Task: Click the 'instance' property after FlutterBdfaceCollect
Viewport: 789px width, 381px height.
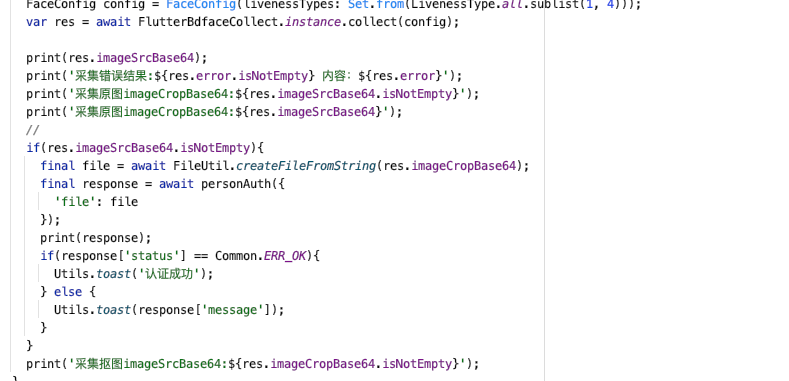Action: click(x=312, y=22)
